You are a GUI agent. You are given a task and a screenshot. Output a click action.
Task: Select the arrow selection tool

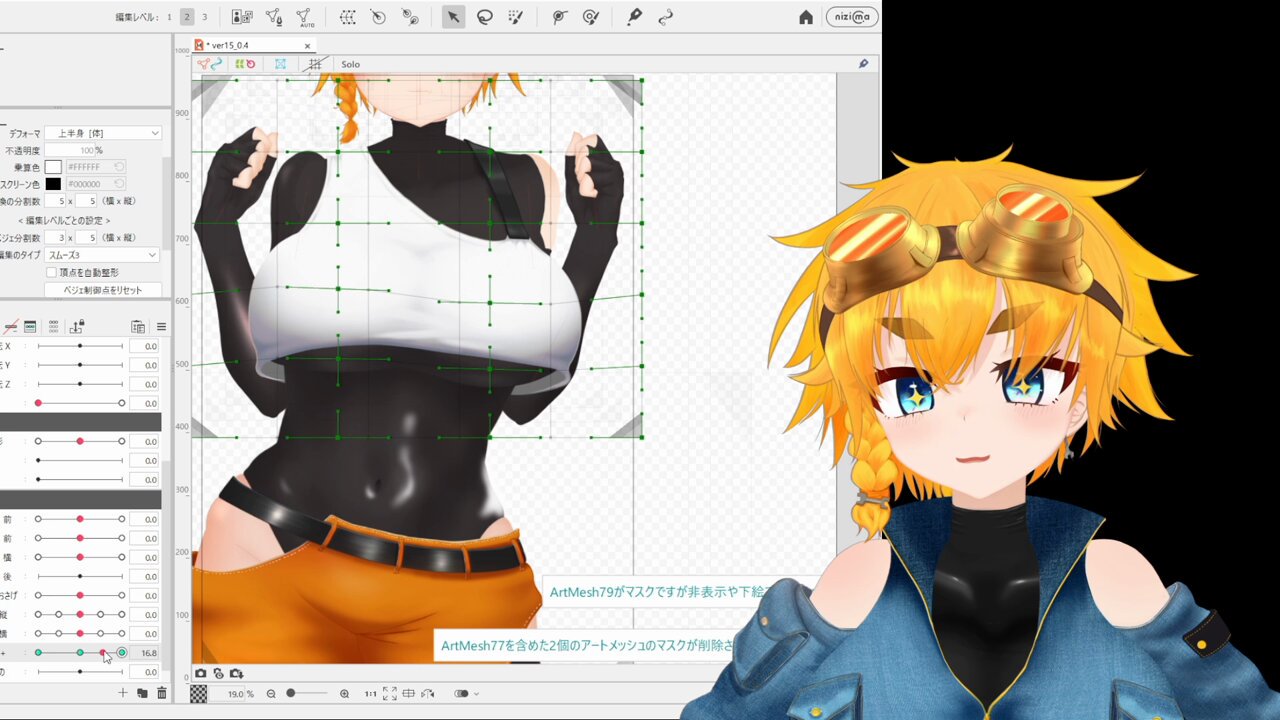453,17
